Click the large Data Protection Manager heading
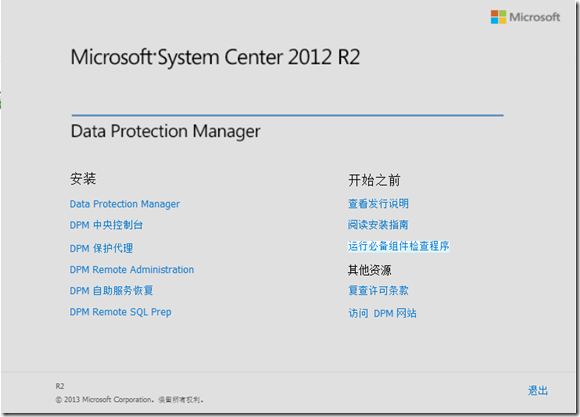 point(165,131)
